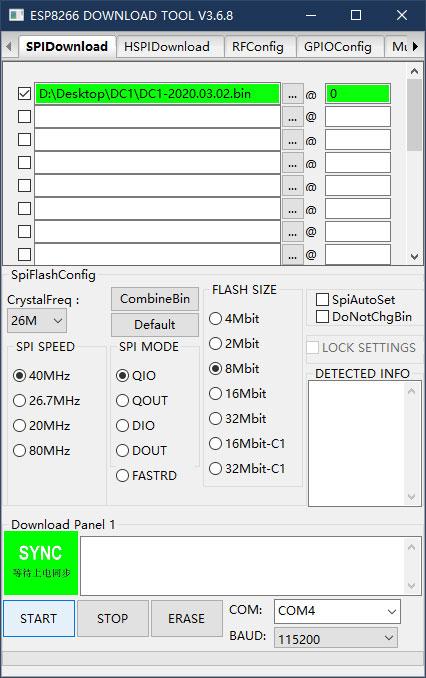
Task: Enable the SpiAutoSet checkbox
Action: [322, 299]
